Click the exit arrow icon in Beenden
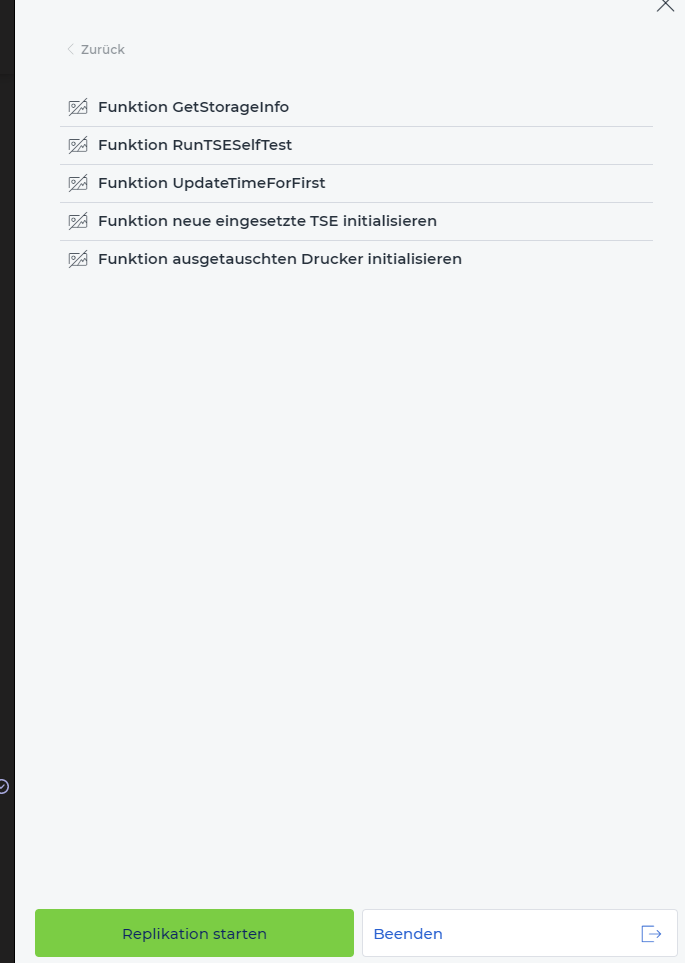 point(651,934)
